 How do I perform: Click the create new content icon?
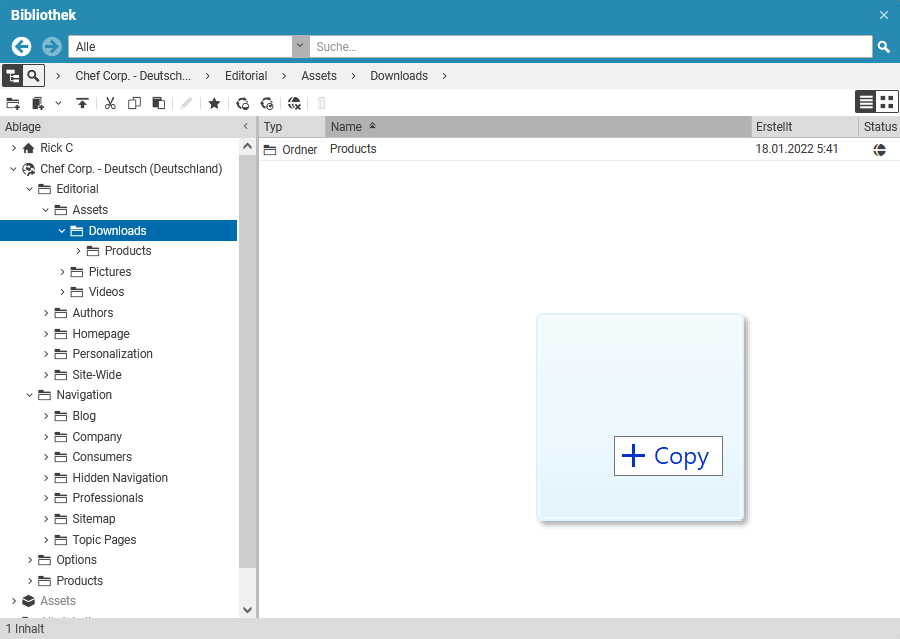[38, 103]
